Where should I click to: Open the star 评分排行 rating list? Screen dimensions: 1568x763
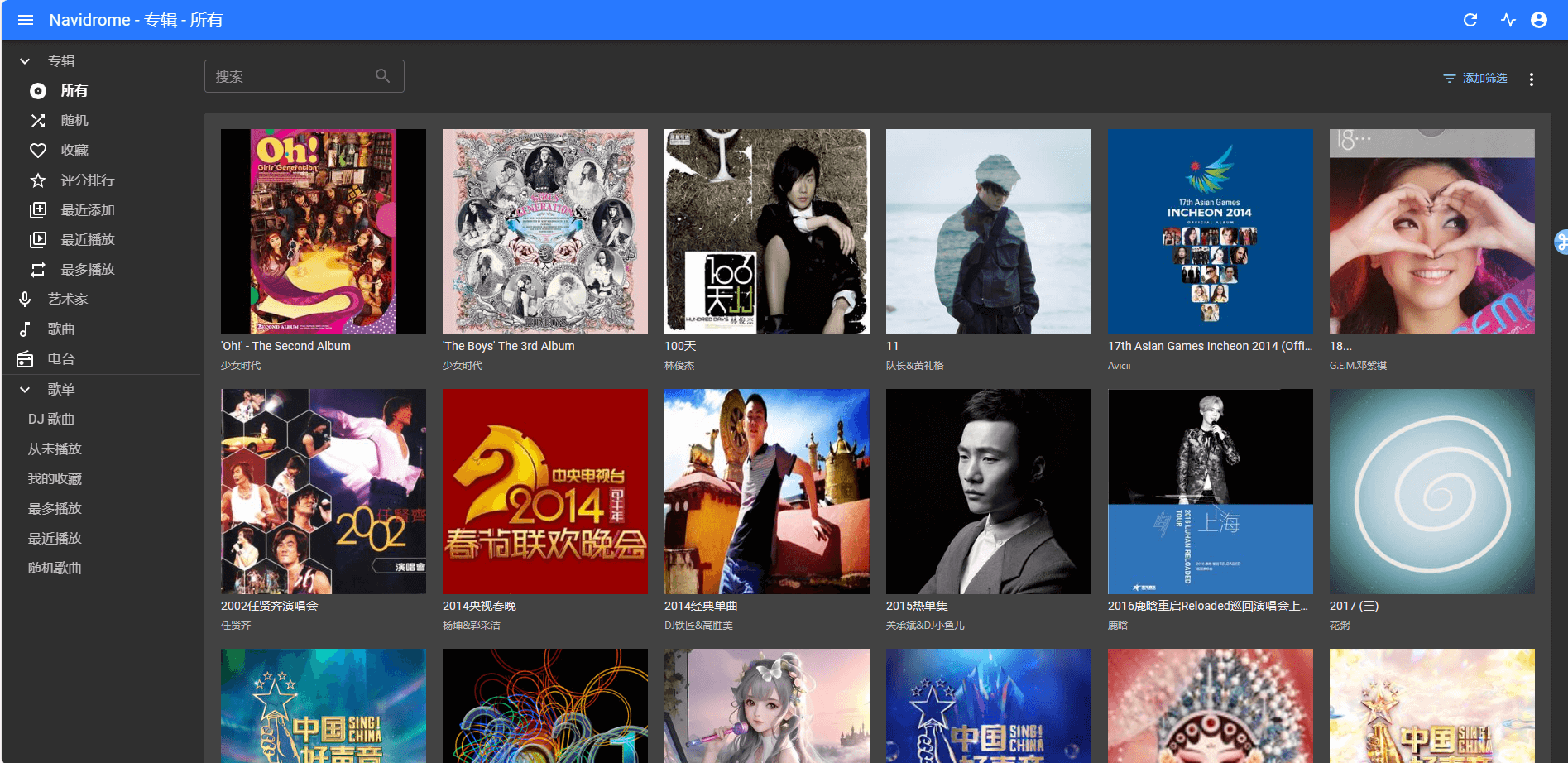pyautogui.click(x=38, y=180)
